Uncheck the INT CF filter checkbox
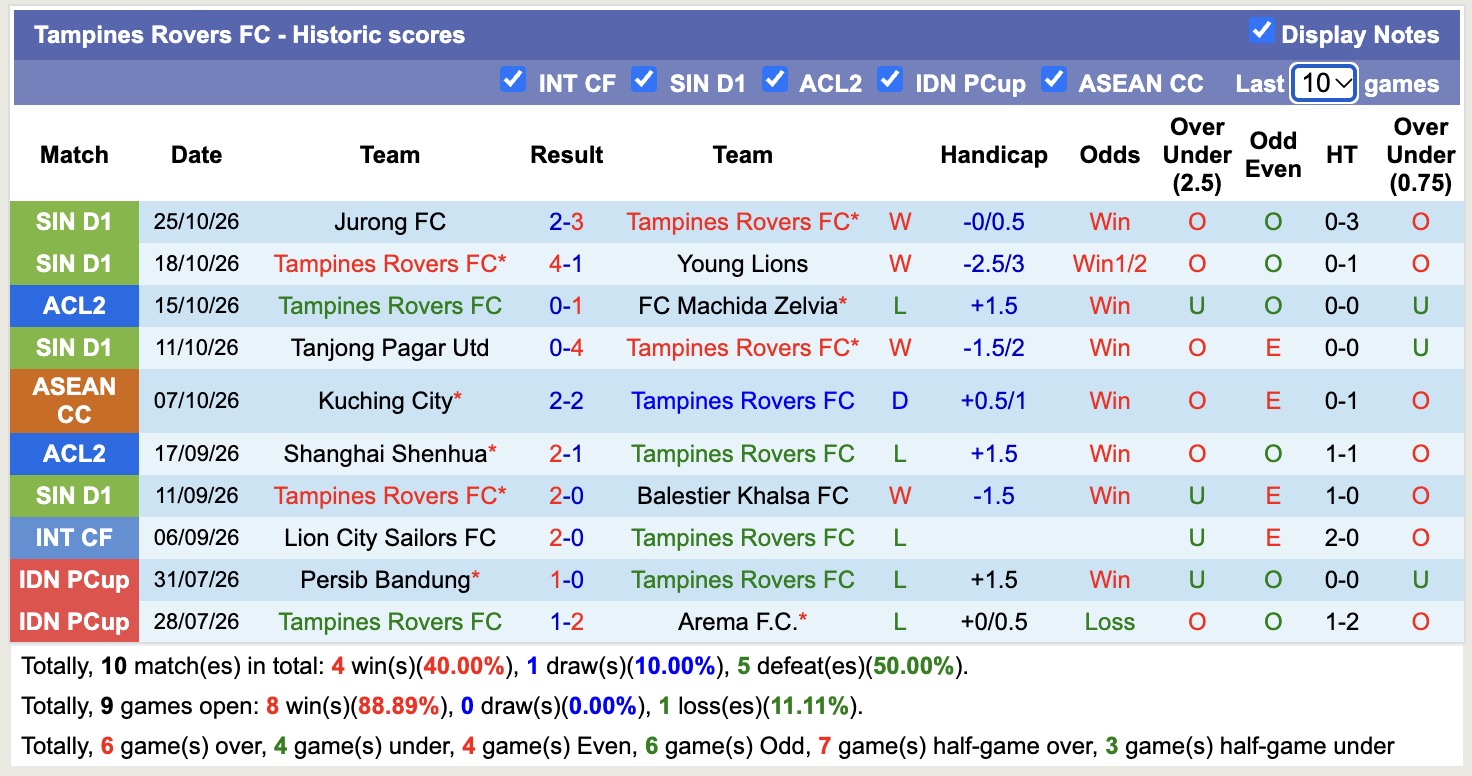Image resolution: width=1472 pixels, height=776 pixels. [x=513, y=79]
